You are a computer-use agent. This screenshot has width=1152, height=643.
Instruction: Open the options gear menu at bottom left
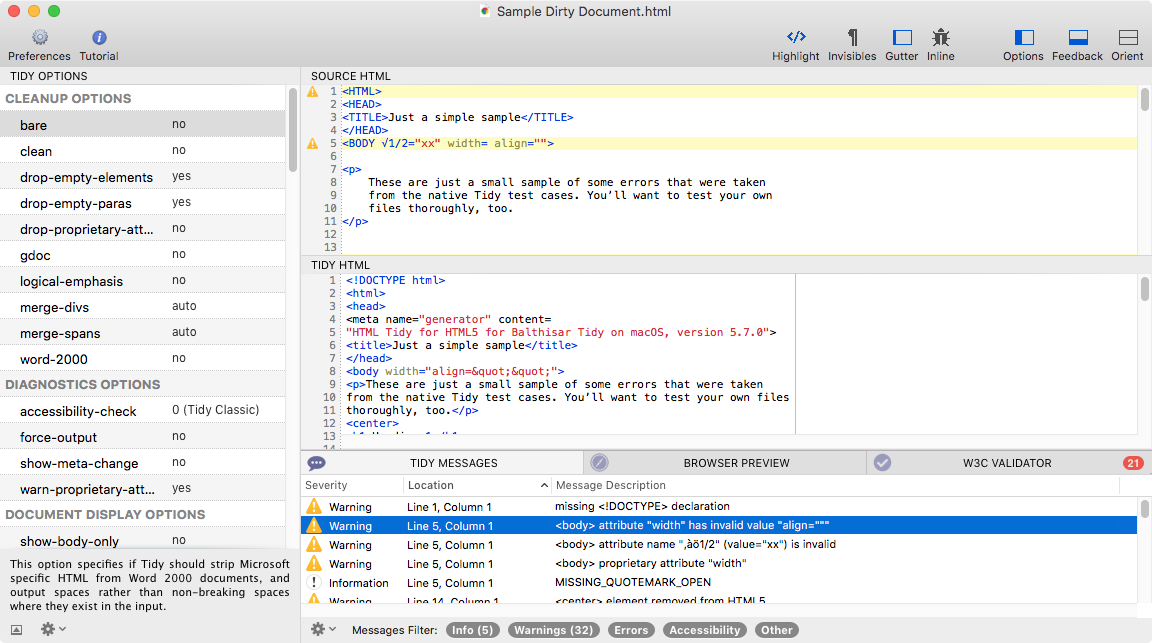point(53,629)
